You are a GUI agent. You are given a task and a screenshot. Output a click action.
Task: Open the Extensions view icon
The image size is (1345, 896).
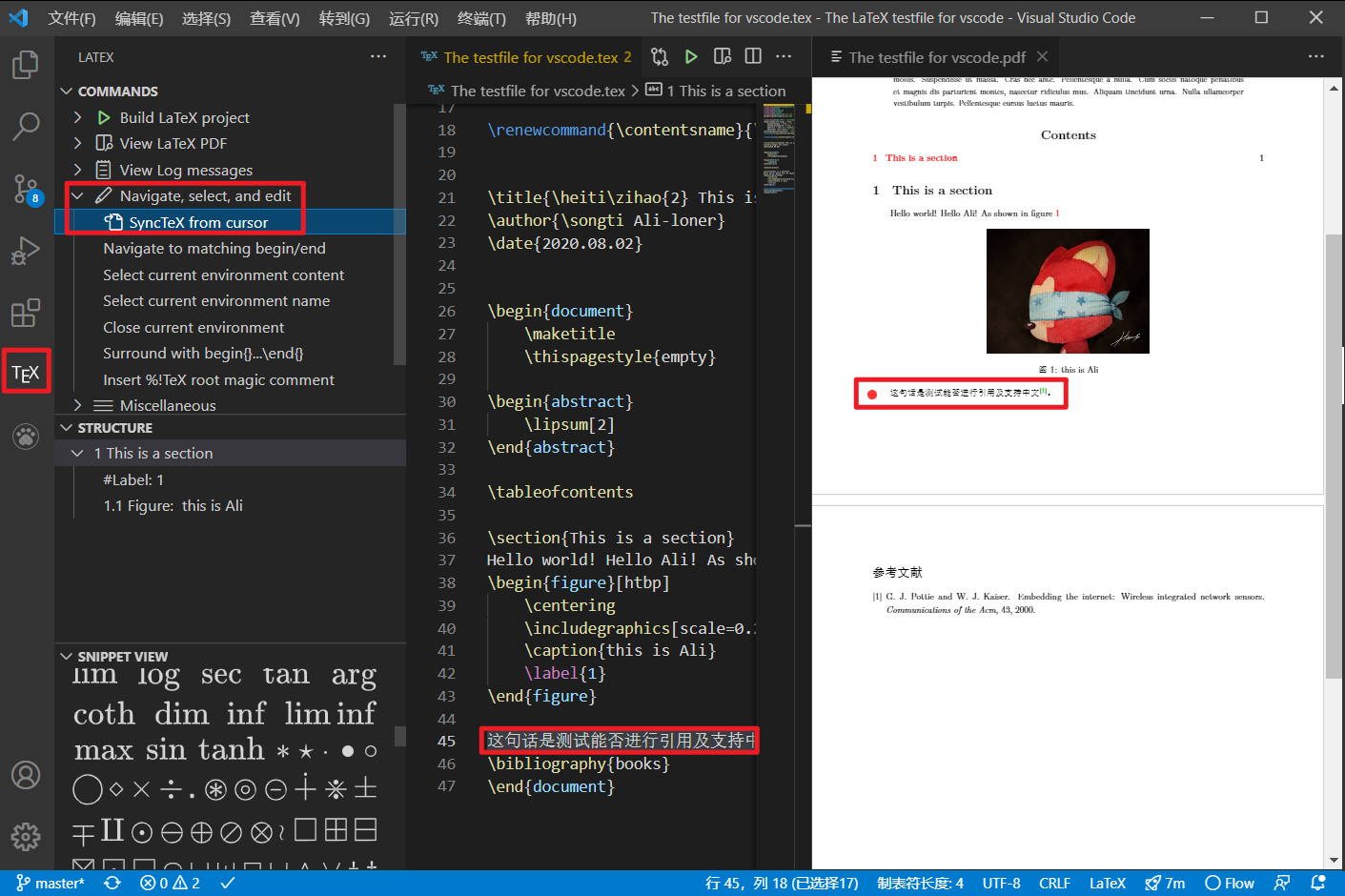[x=26, y=313]
